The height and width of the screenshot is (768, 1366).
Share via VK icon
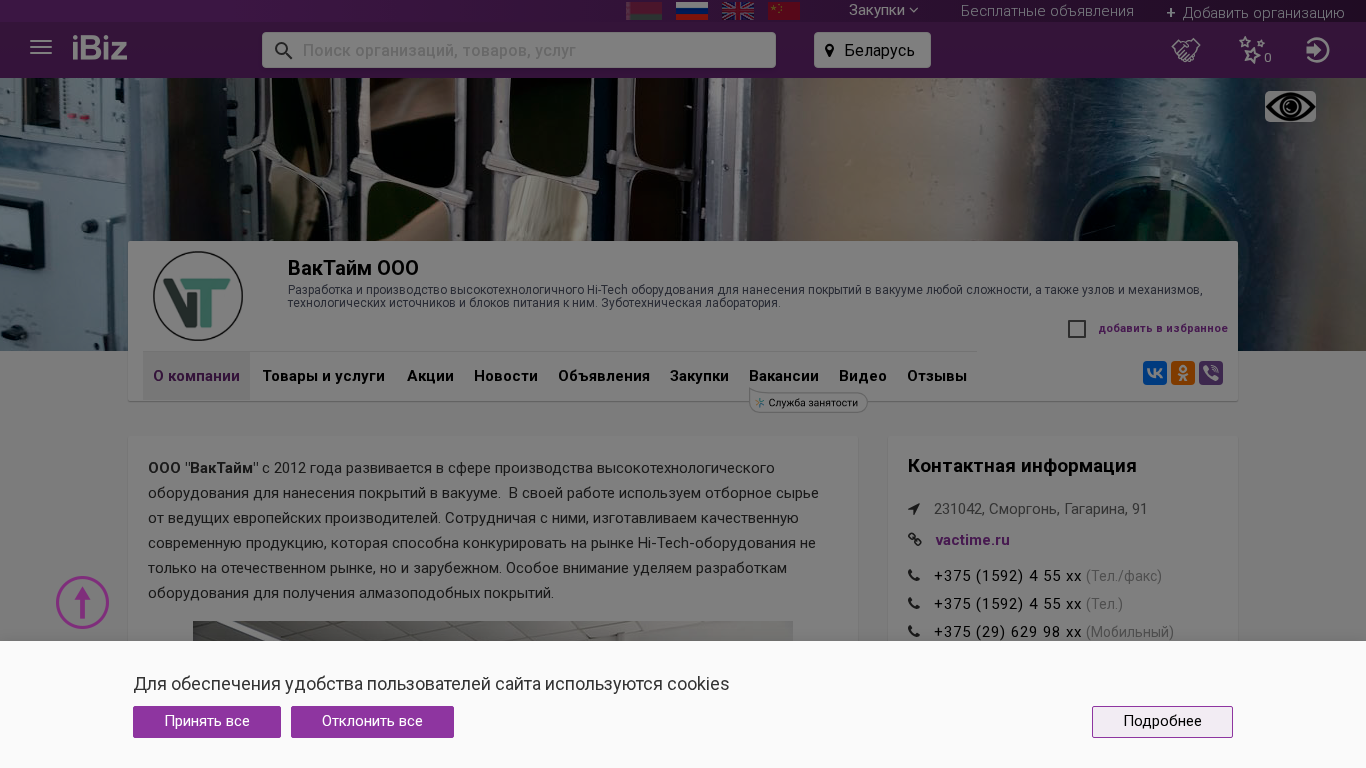pos(1155,373)
